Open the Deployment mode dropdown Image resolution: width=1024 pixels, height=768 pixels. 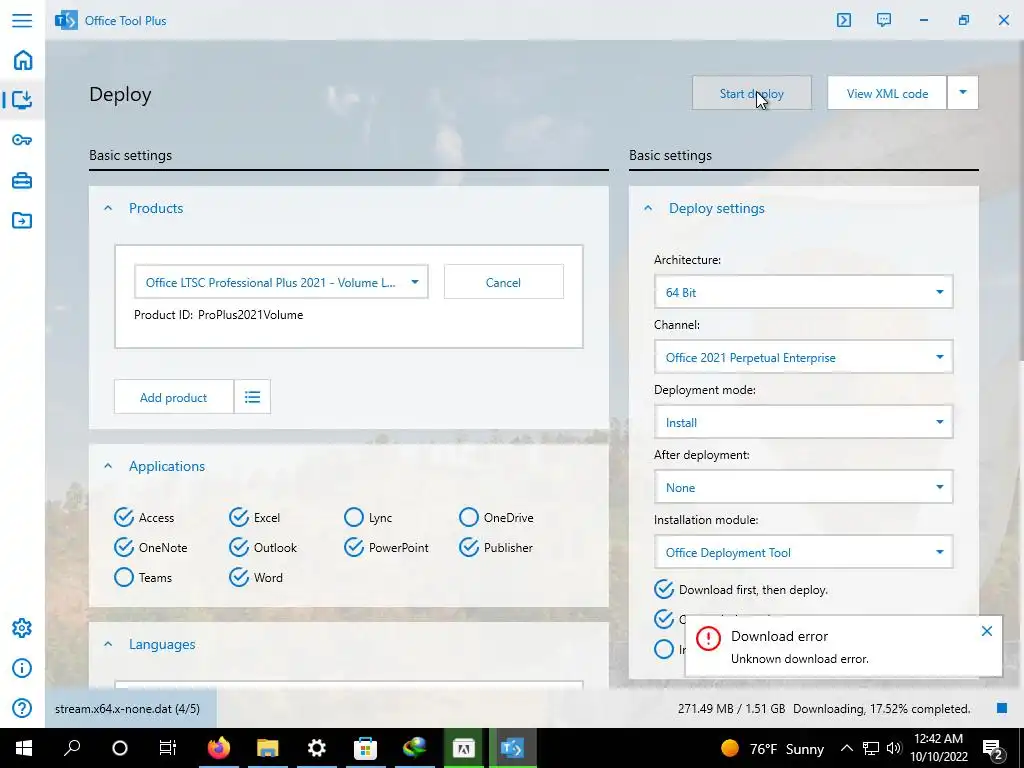803,422
